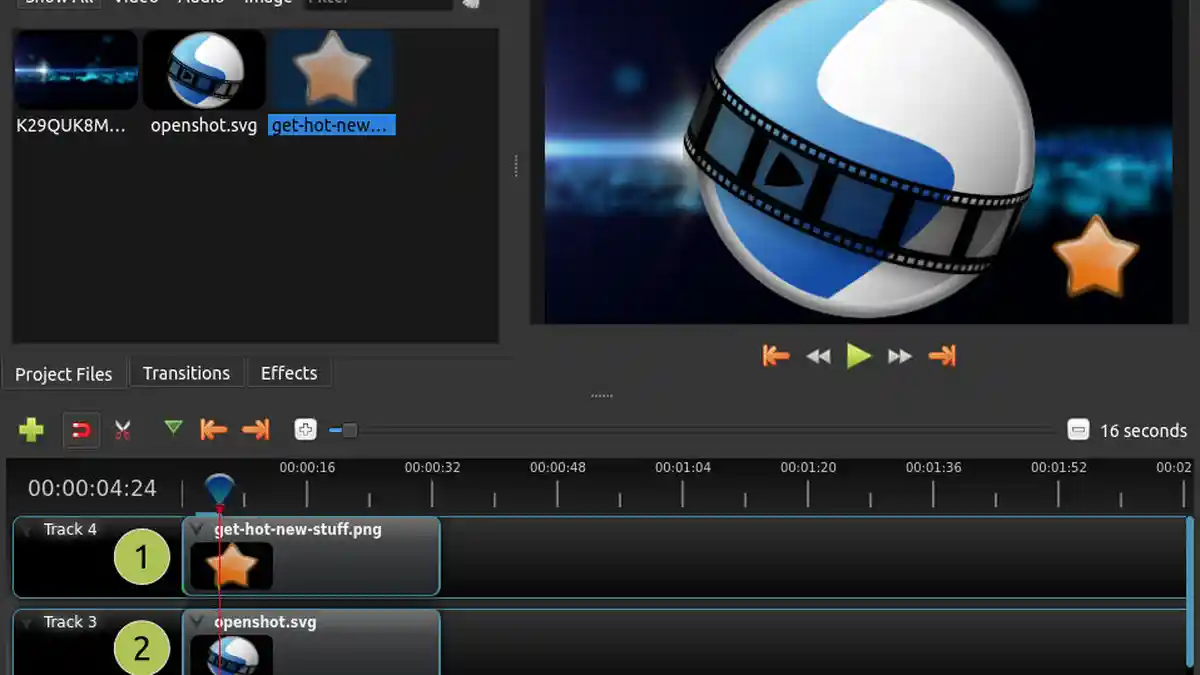The width and height of the screenshot is (1200, 675).
Task: Add a new track with the green plus icon
Action: pos(31,430)
